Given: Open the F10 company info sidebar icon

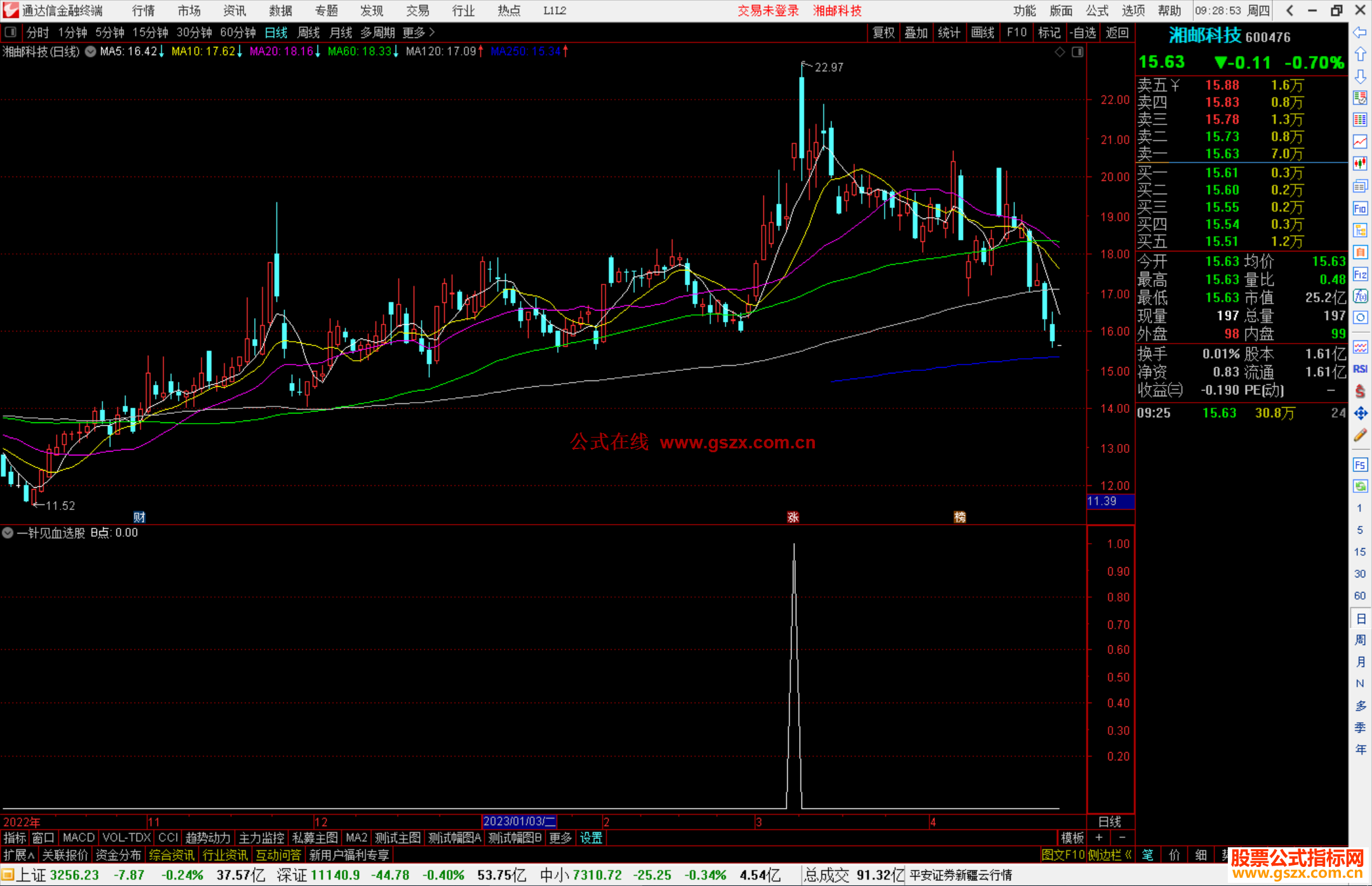Looking at the screenshot, I should point(1360,208).
